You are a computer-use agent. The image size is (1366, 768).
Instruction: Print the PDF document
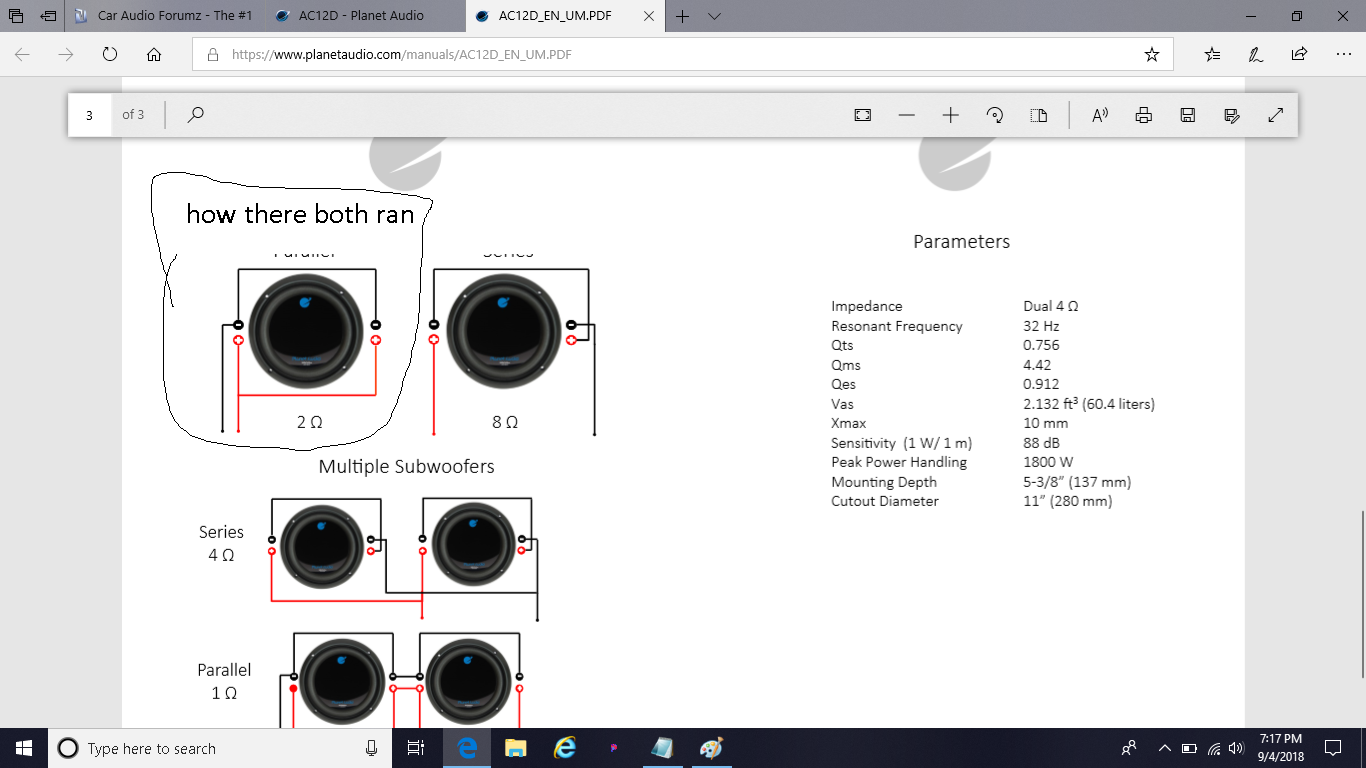(x=1144, y=115)
